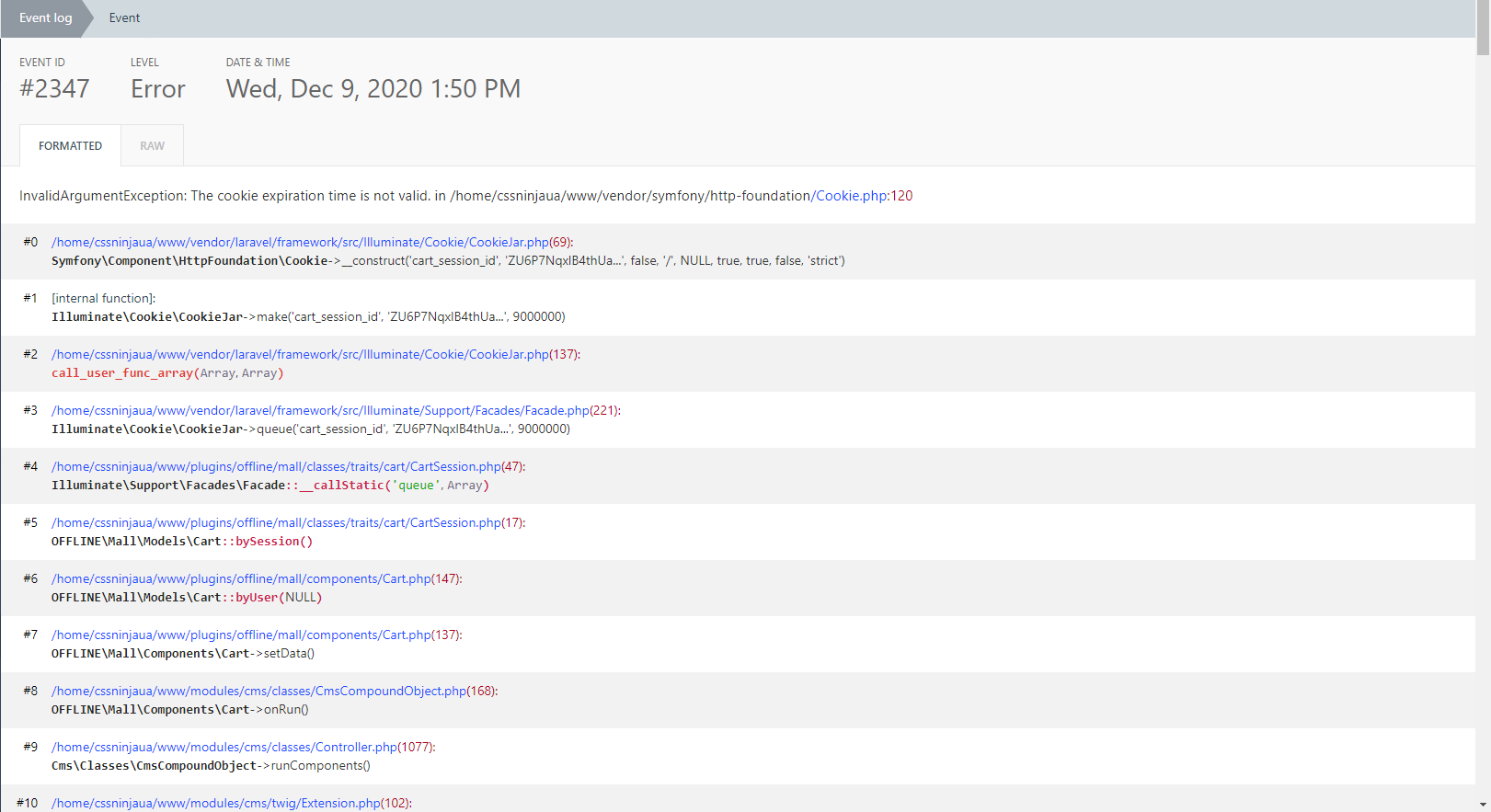Open CmsCompoundObject.php(168) link in frame #8
Screen dimensions: 1491x812
[274, 692]
